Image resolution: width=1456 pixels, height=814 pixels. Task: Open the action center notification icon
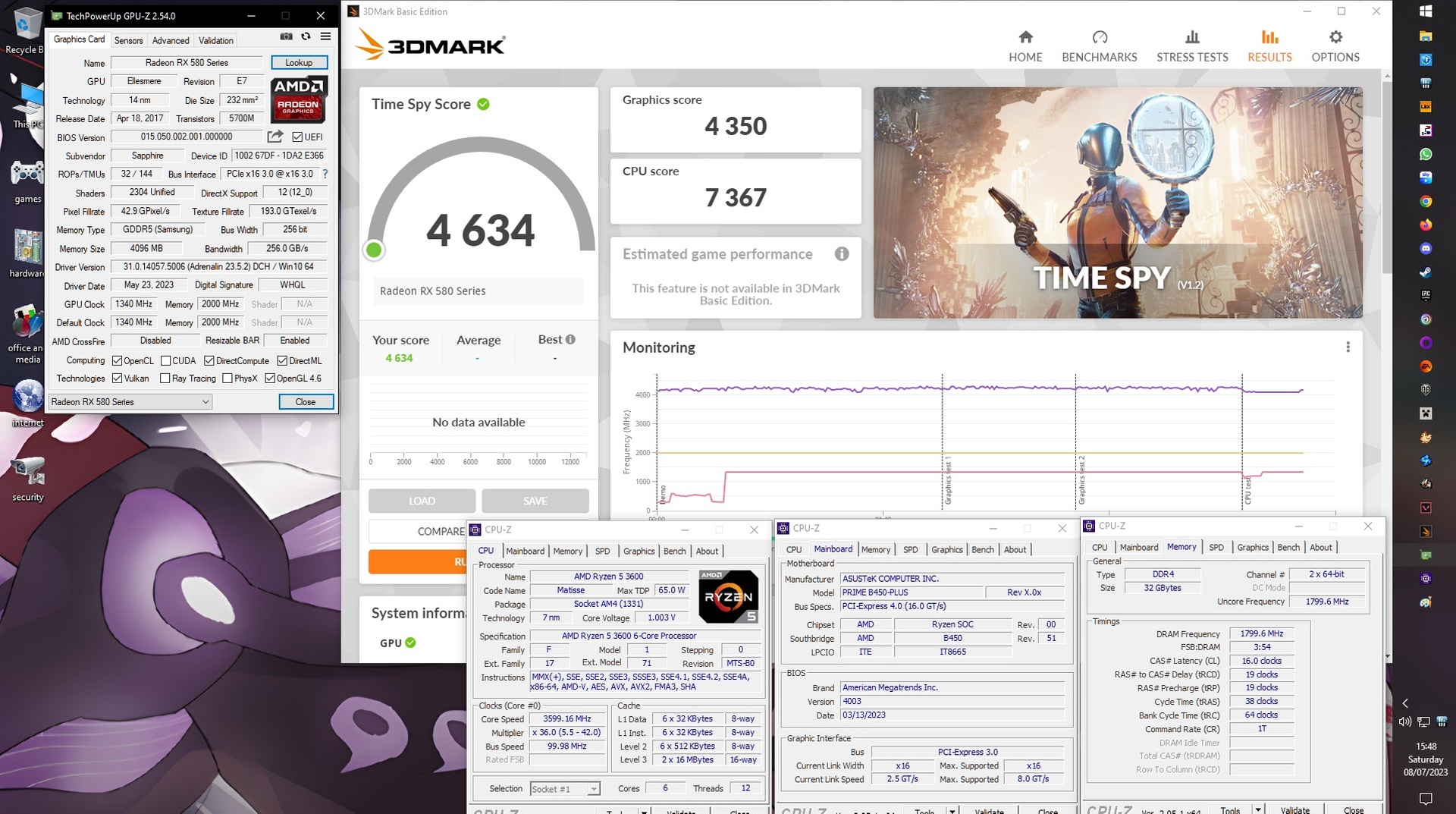coord(1426,798)
